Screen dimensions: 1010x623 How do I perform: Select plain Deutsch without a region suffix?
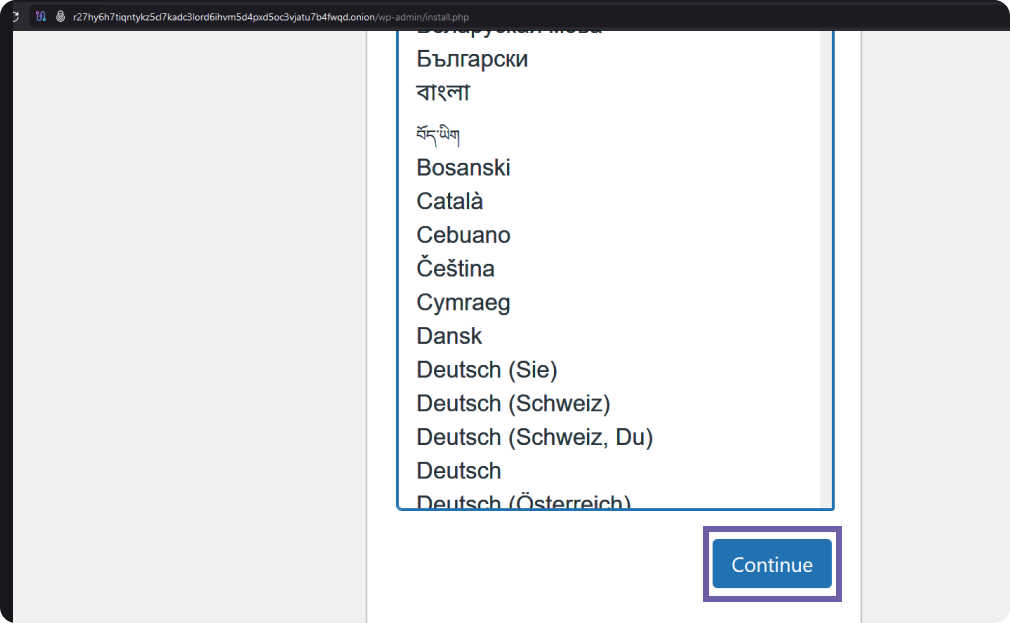pos(459,471)
